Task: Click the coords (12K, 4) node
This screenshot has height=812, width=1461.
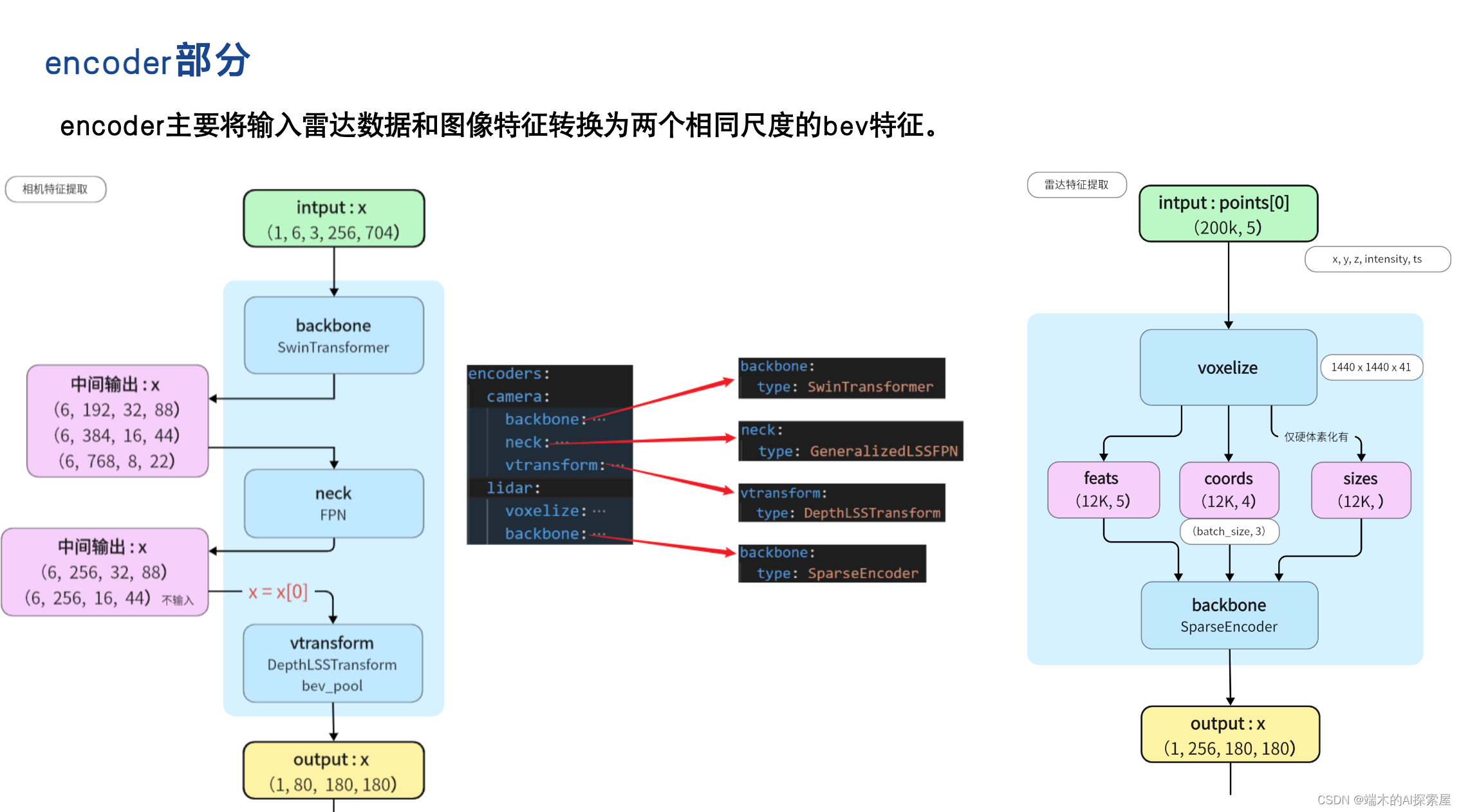Action: point(1228,490)
